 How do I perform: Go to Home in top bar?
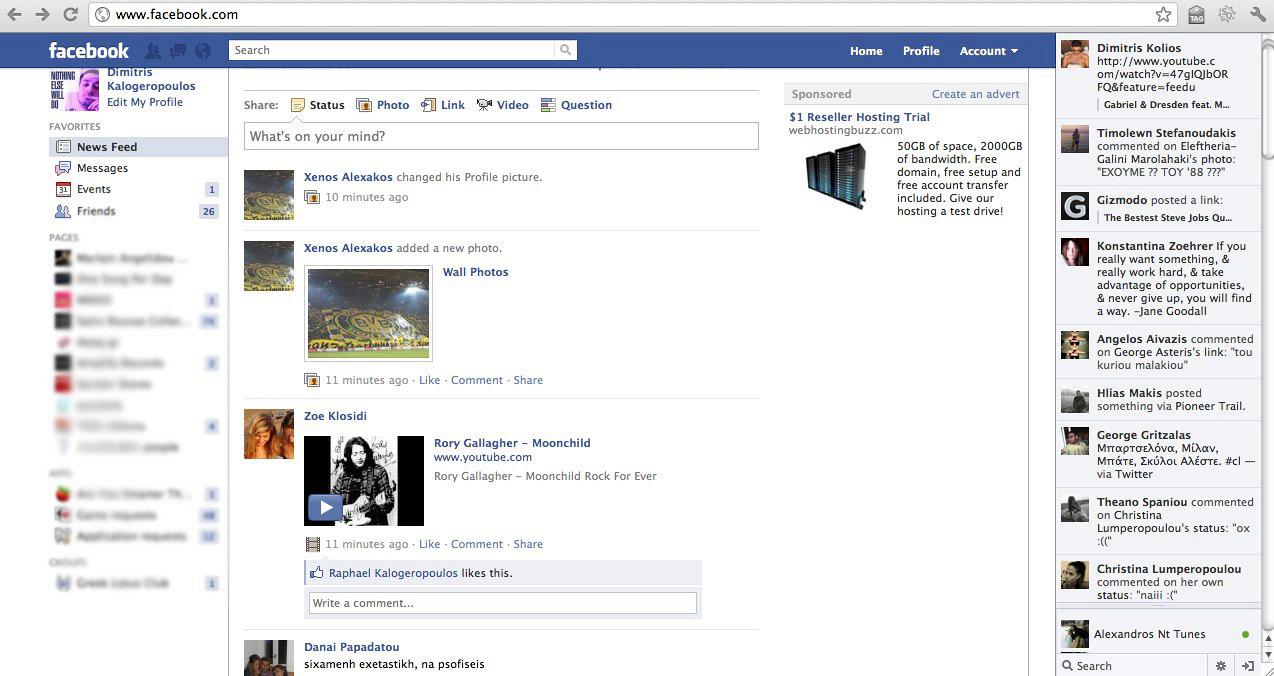866,51
